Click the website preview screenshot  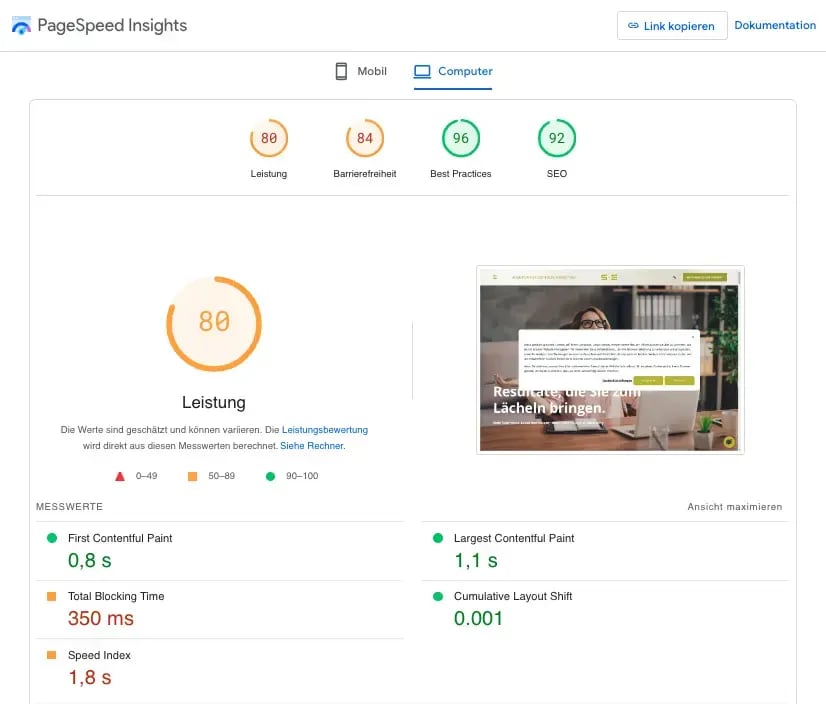610,358
